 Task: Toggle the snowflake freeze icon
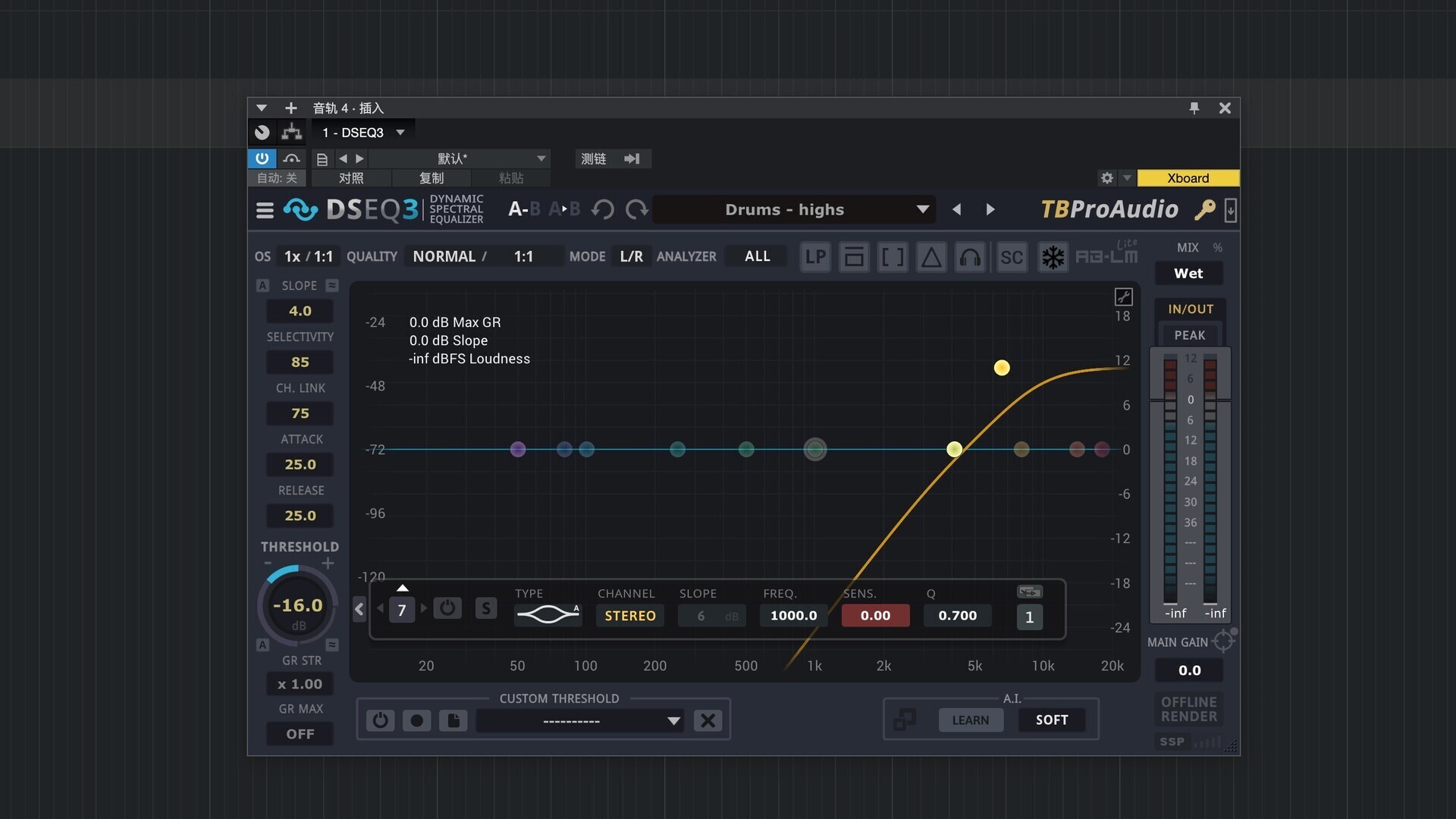tap(1053, 257)
